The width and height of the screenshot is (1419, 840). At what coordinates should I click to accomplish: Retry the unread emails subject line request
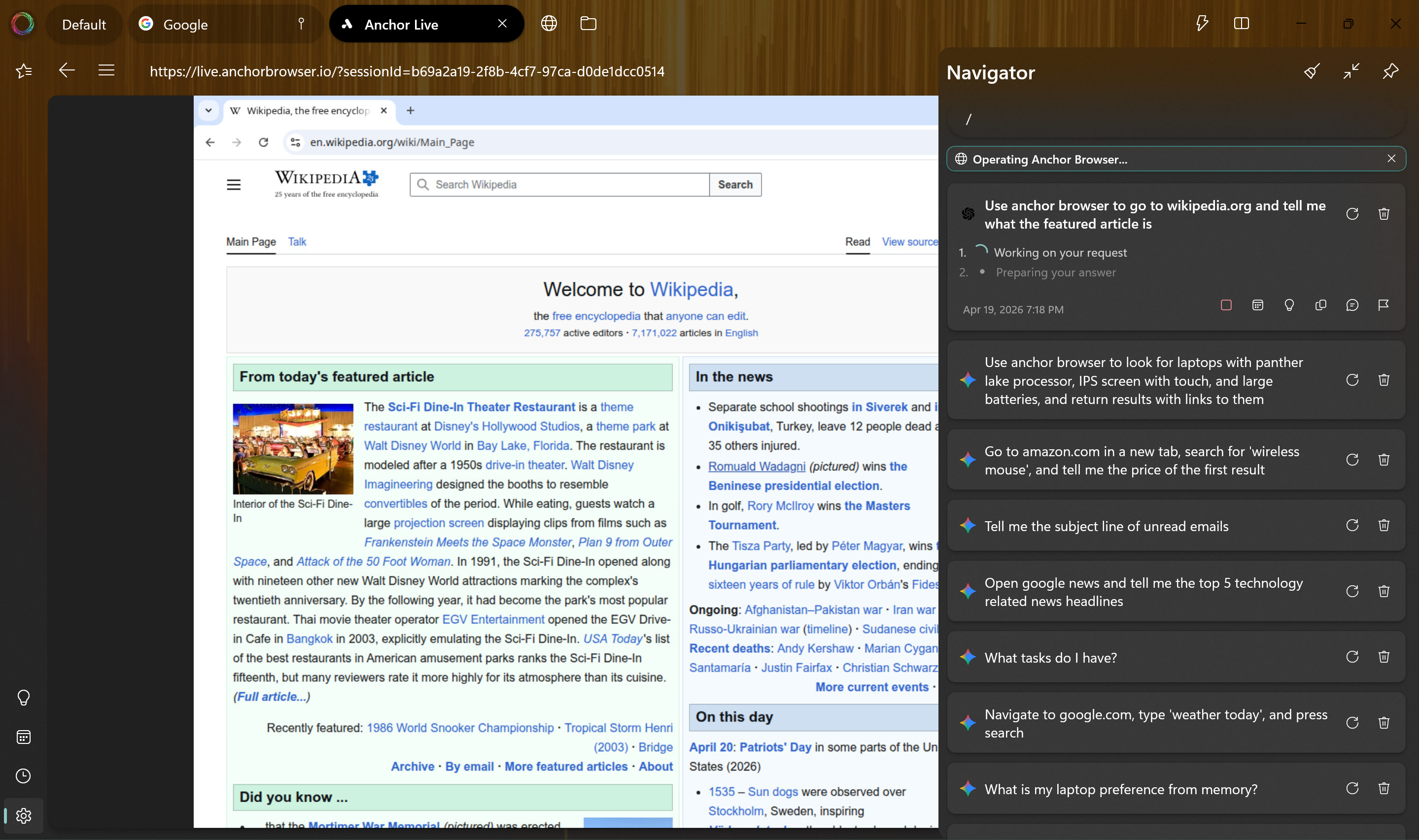click(x=1352, y=525)
